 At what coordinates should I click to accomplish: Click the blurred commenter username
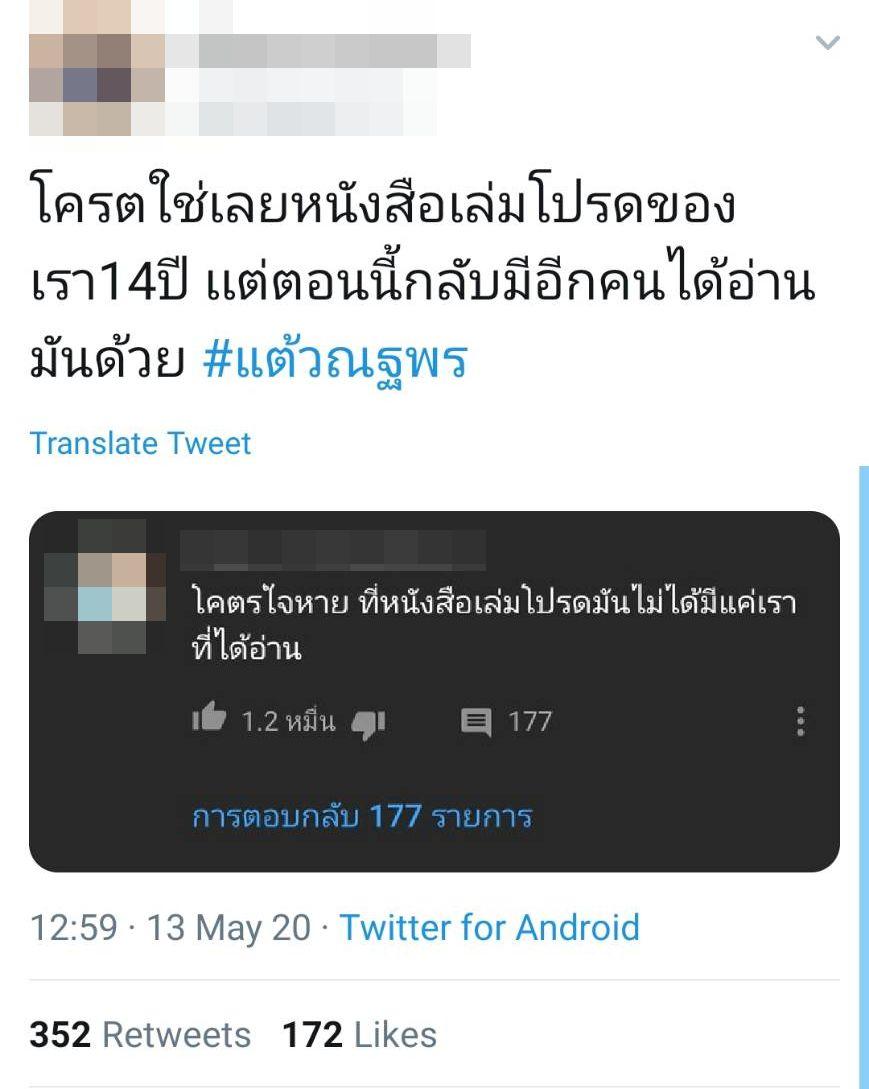click(x=333, y=550)
